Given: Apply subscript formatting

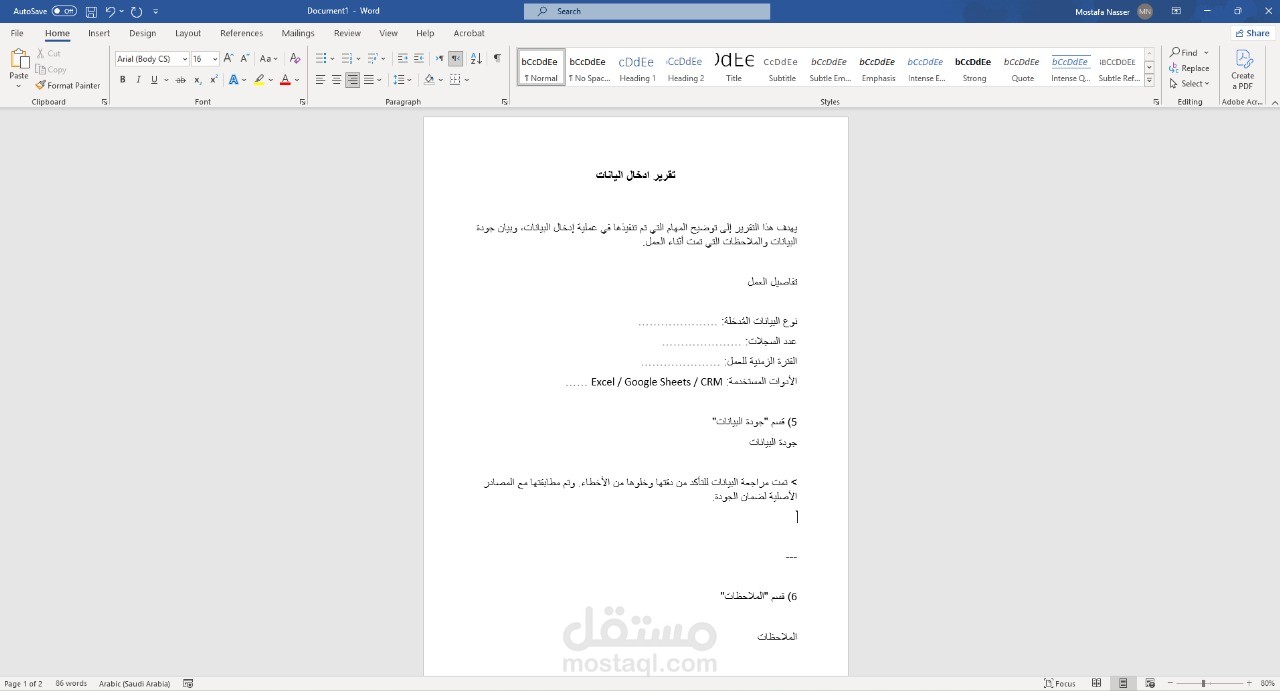Looking at the screenshot, I should point(198,80).
